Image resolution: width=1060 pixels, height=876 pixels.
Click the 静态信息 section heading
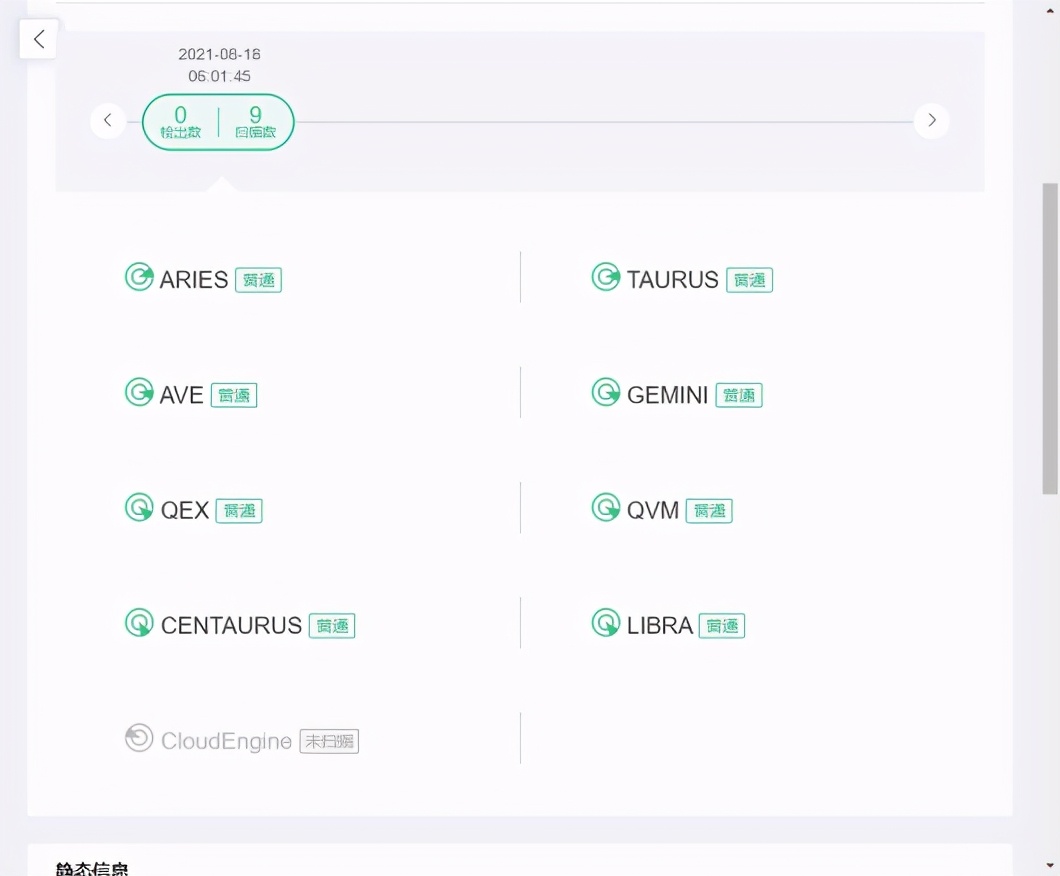tap(91, 869)
